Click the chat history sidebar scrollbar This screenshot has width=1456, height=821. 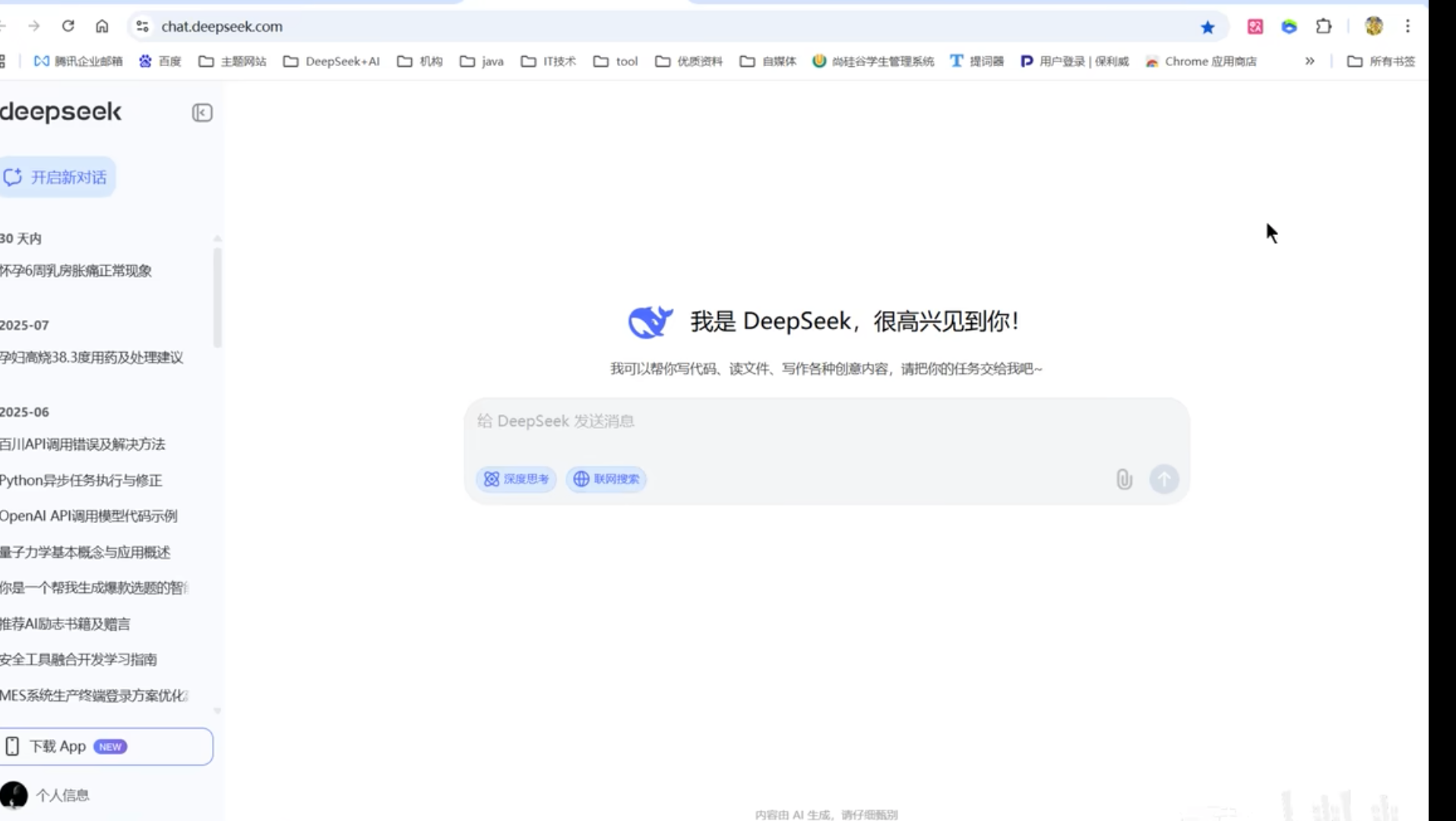(x=217, y=296)
